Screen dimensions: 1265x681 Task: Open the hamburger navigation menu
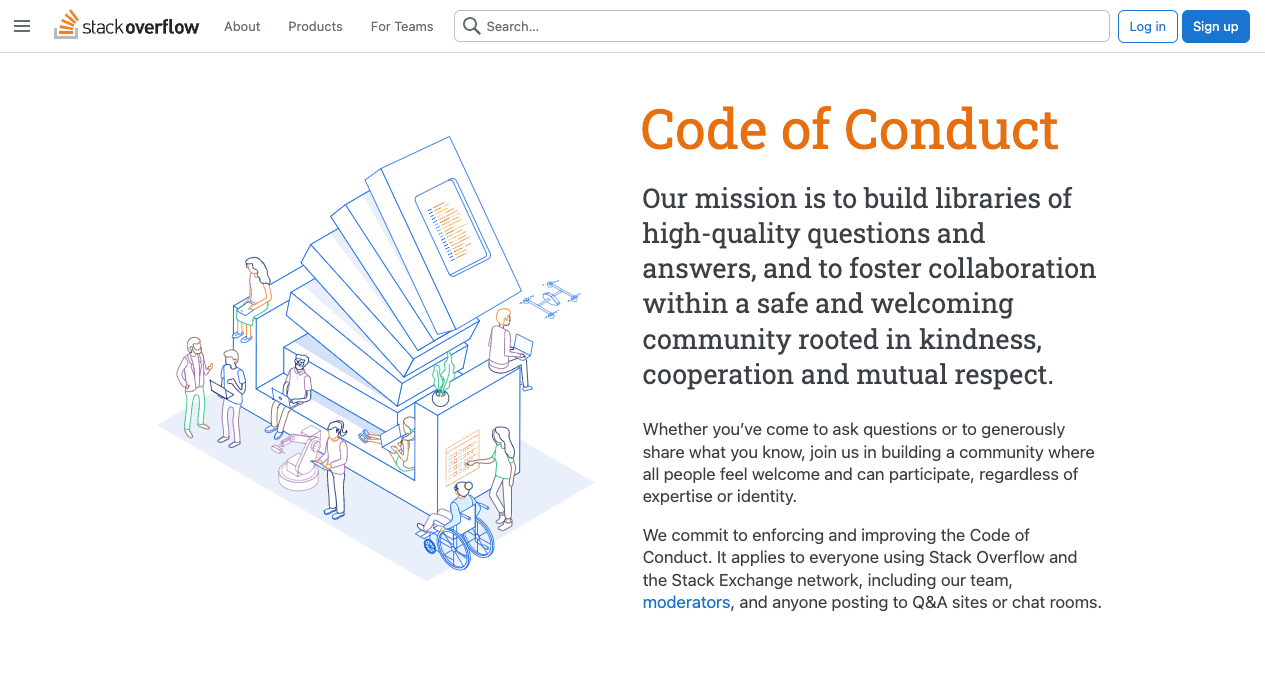[x=22, y=26]
